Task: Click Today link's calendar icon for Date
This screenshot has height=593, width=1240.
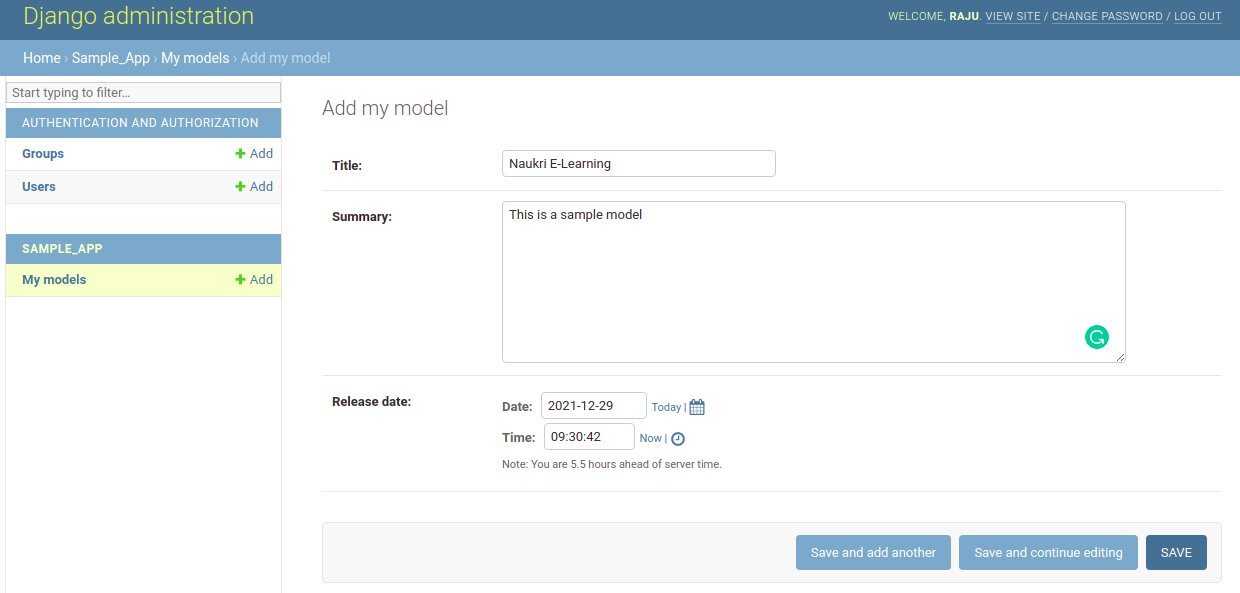Action: [695, 407]
